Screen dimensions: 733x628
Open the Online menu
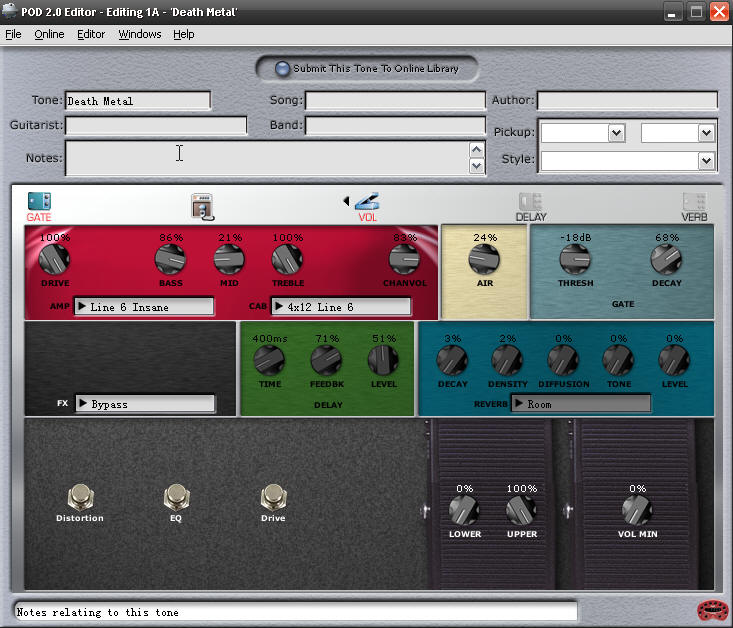tap(49, 34)
